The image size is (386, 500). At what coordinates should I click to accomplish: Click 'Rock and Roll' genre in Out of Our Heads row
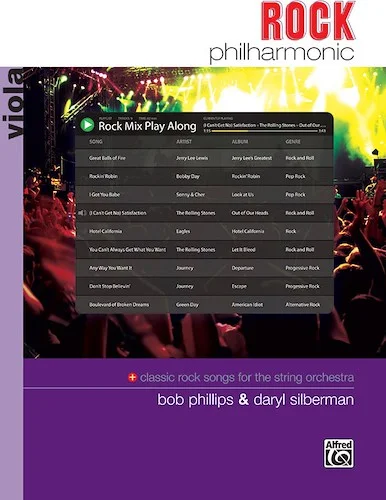299,213
